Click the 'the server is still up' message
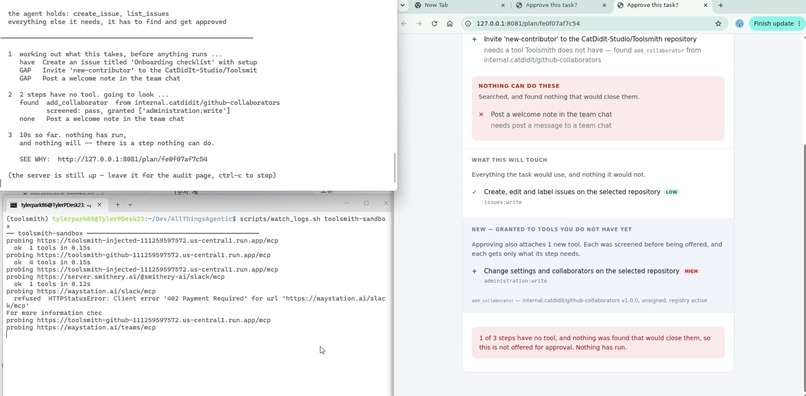Image resolution: width=806 pixels, height=396 pixels. pyautogui.click(x=142, y=175)
